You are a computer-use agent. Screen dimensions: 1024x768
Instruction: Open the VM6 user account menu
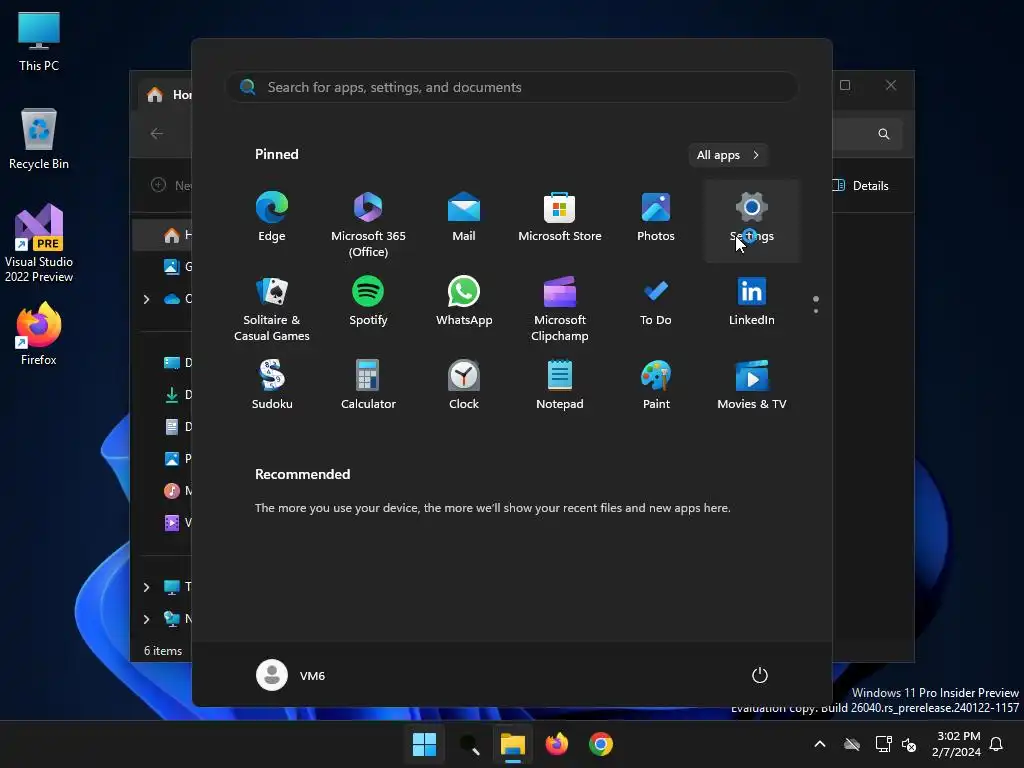click(291, 675)
